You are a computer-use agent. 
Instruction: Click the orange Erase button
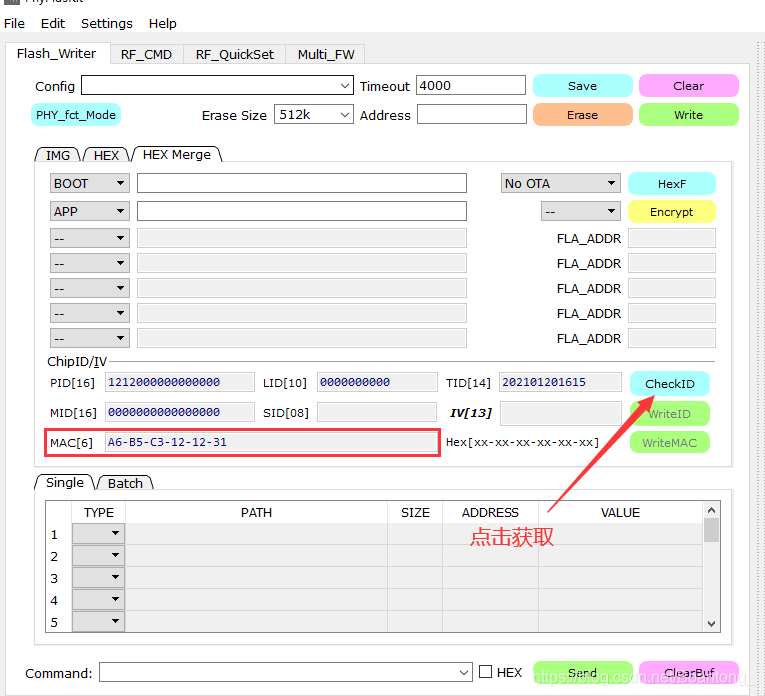pyautogui.click(x=583, y=115)
